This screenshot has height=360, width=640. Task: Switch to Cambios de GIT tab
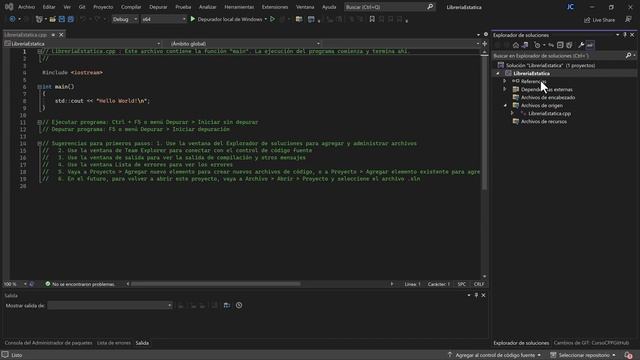pyautogui.click(x=591, y=343)
